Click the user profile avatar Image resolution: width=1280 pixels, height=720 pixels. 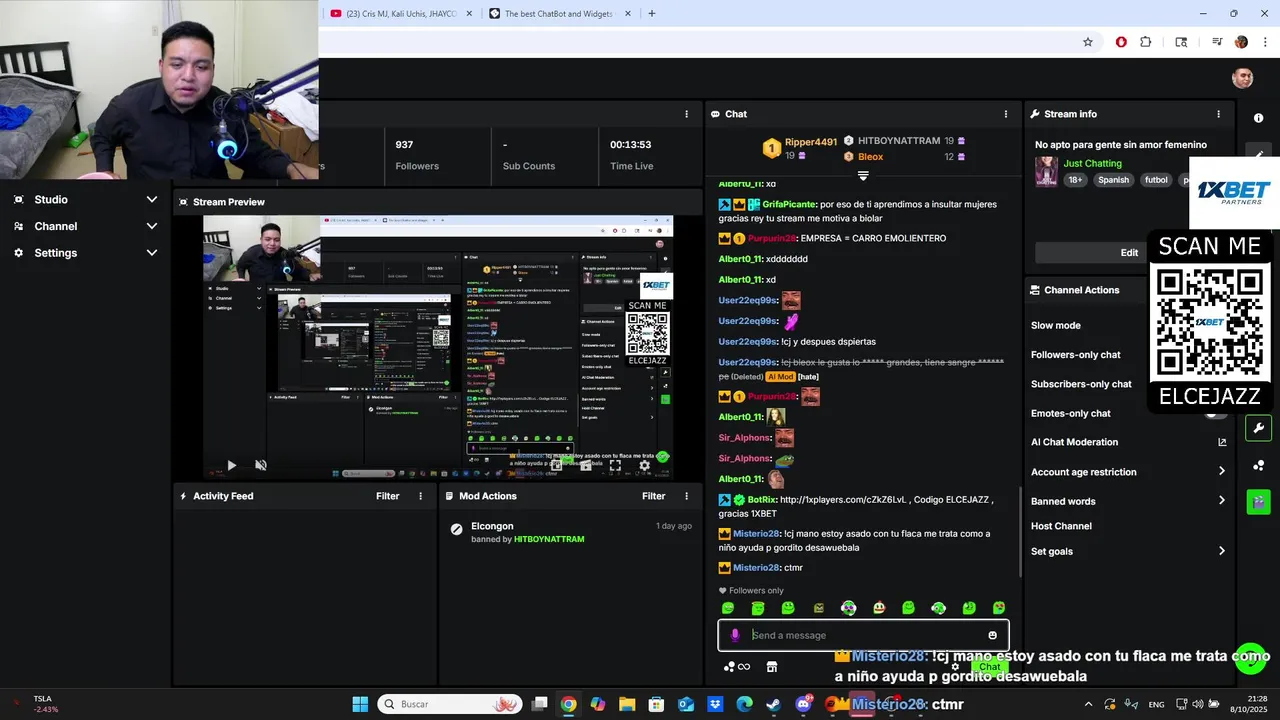[1242, 79]
